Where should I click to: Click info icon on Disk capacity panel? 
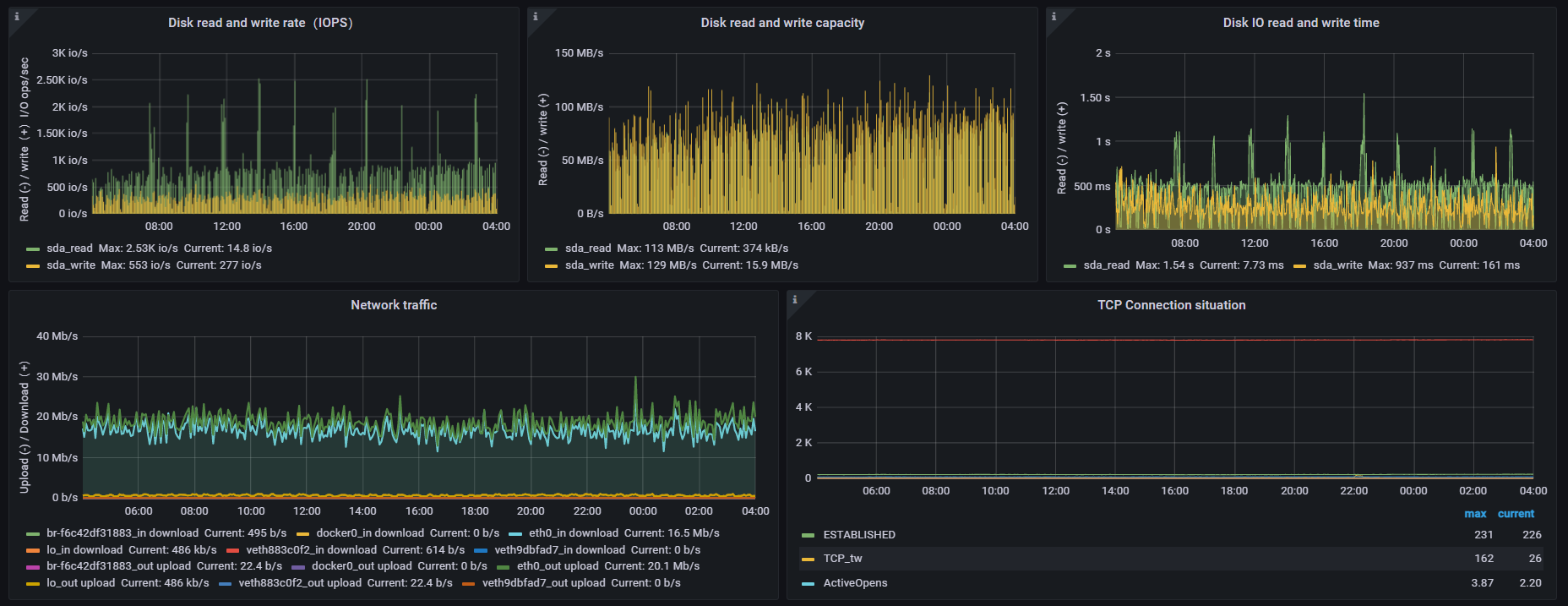pyautogui.click(x=536, y=16)
